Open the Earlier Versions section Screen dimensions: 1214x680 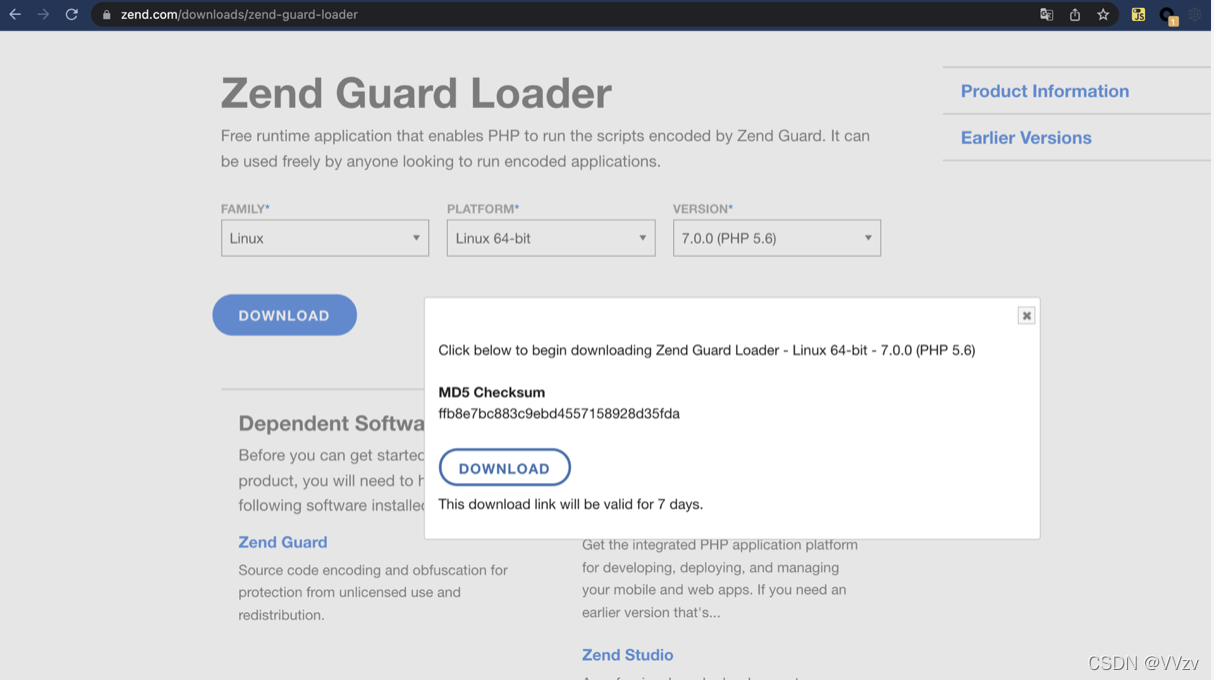tap(1026, 137)
